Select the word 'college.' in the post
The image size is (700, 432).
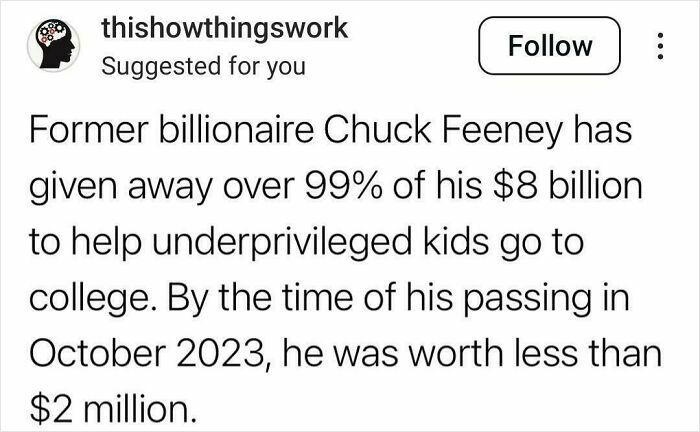point(90,299)
